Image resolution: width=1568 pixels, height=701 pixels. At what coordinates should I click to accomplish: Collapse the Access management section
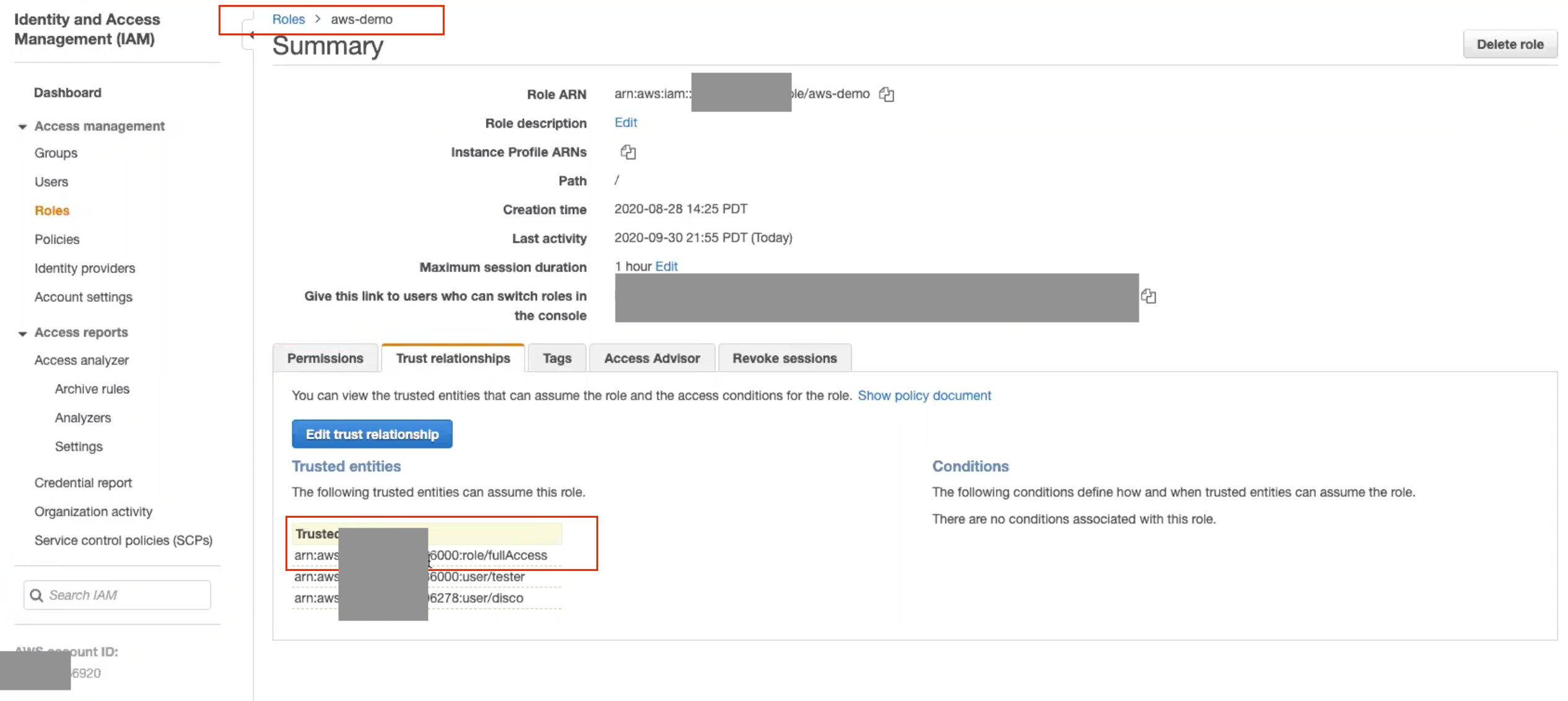22,126
